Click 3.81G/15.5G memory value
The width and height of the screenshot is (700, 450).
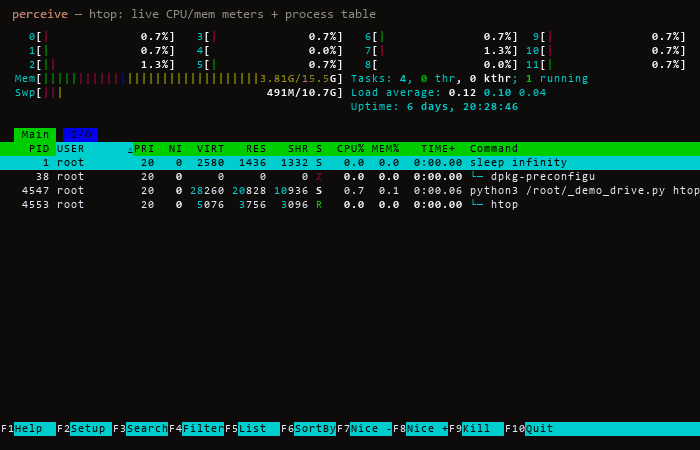coord(298,79)
